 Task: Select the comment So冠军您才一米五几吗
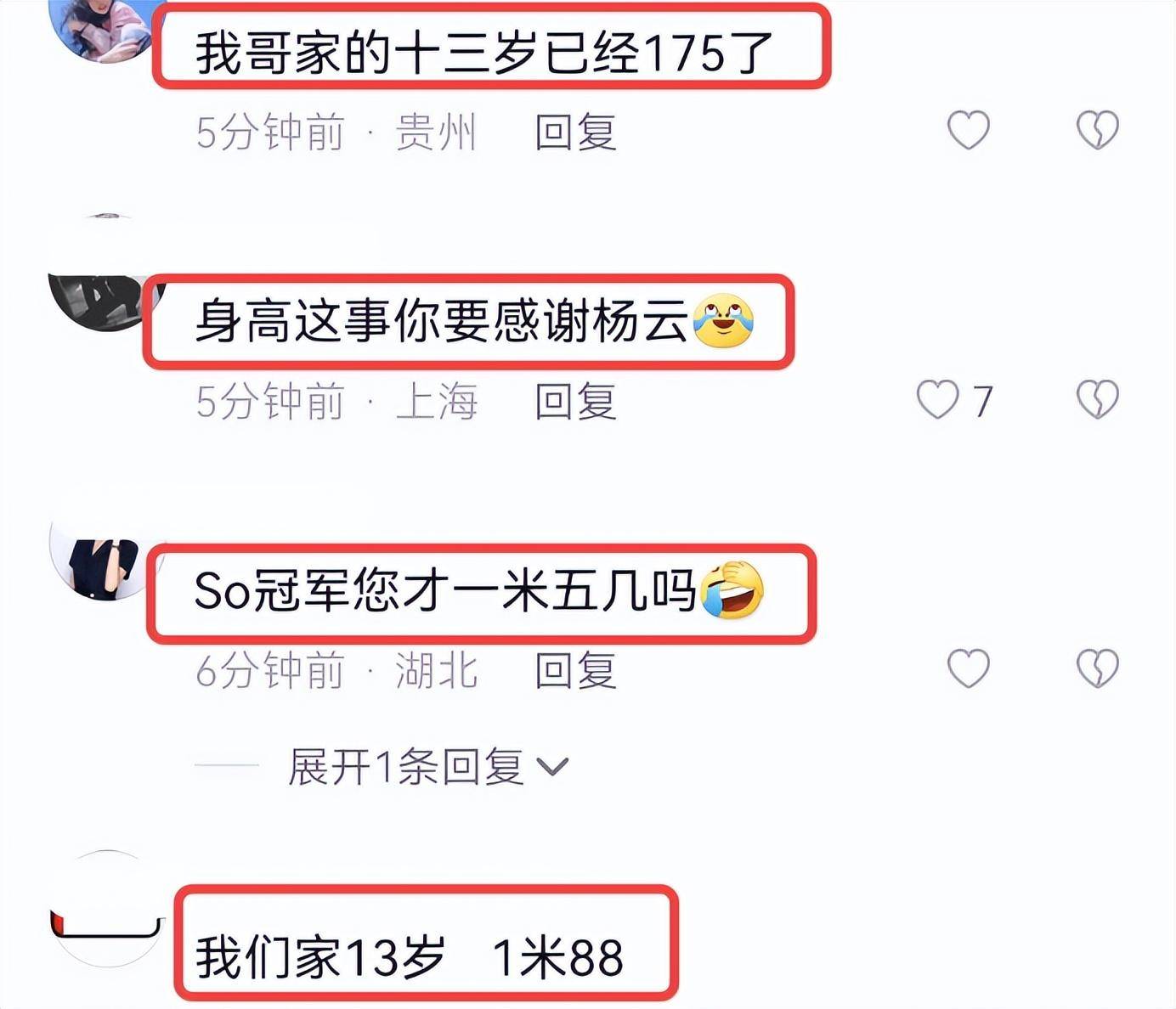(x=479, y=591)
